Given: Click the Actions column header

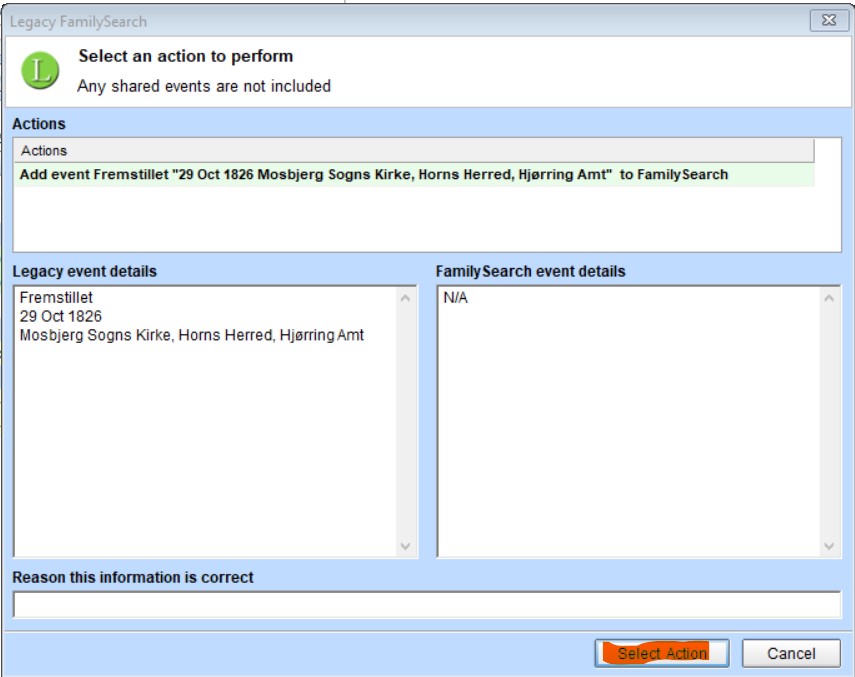Looking at the screenshot, I should tap(414, 150).
